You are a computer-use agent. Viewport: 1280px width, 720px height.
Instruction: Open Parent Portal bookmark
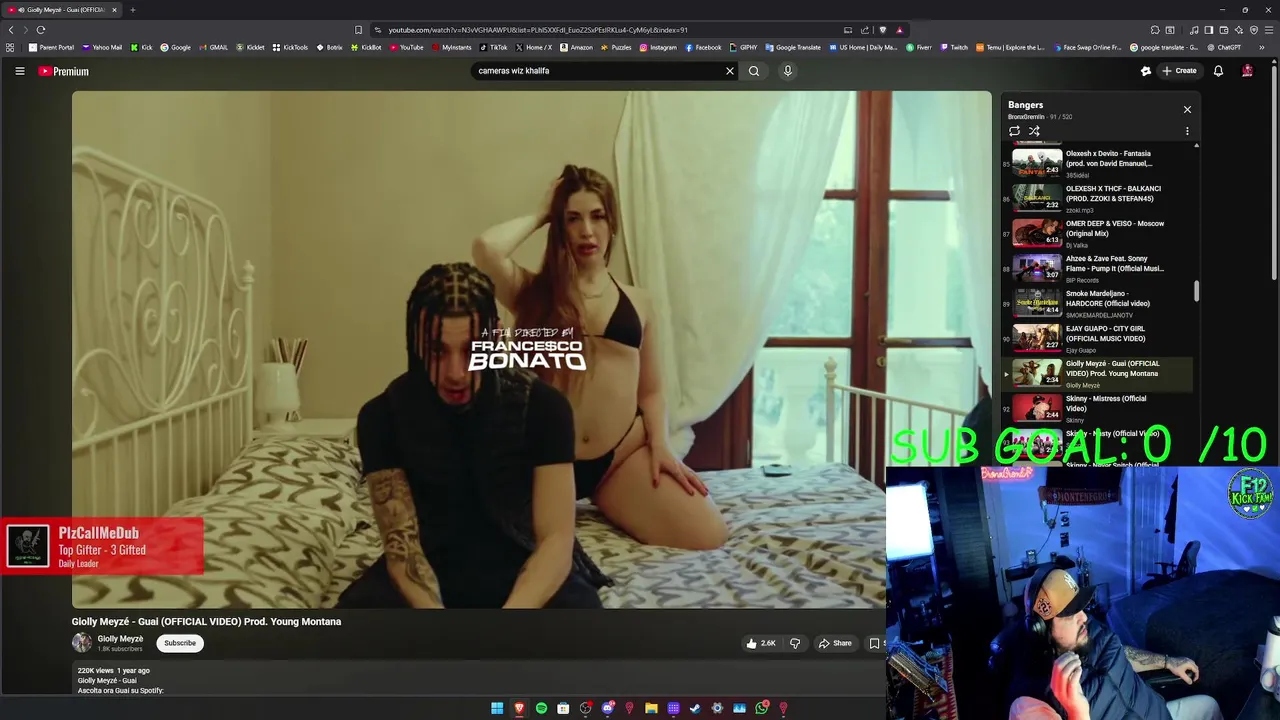point(51,47)
